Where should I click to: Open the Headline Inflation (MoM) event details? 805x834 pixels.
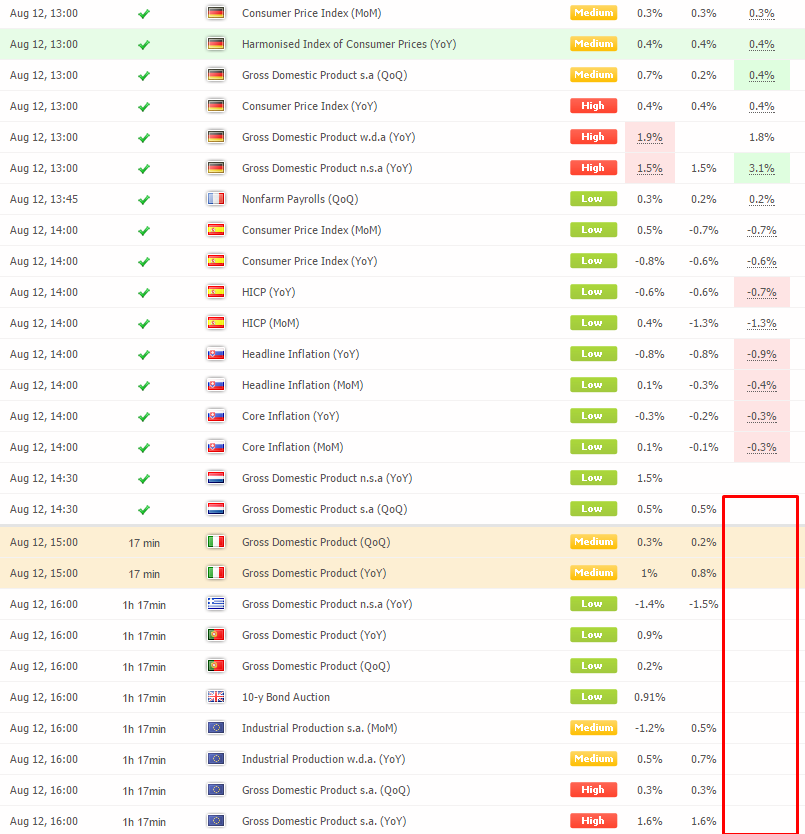pos(299,385)
